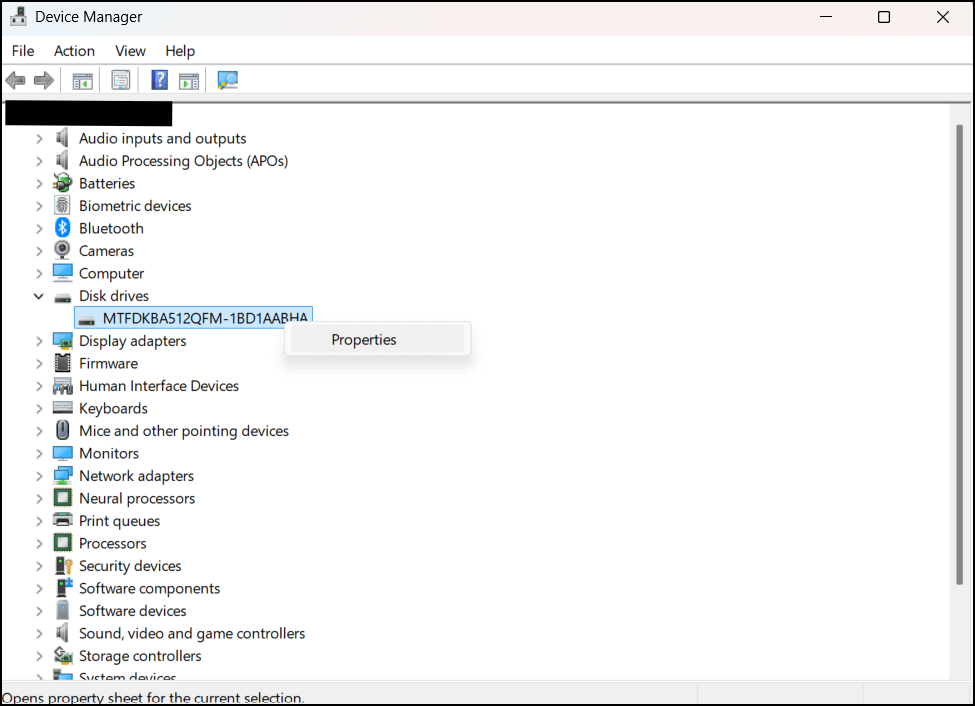975x706 pixels.
Task: Click the Show/Hide Console Tree icon
Action: [x=83, y=80]
